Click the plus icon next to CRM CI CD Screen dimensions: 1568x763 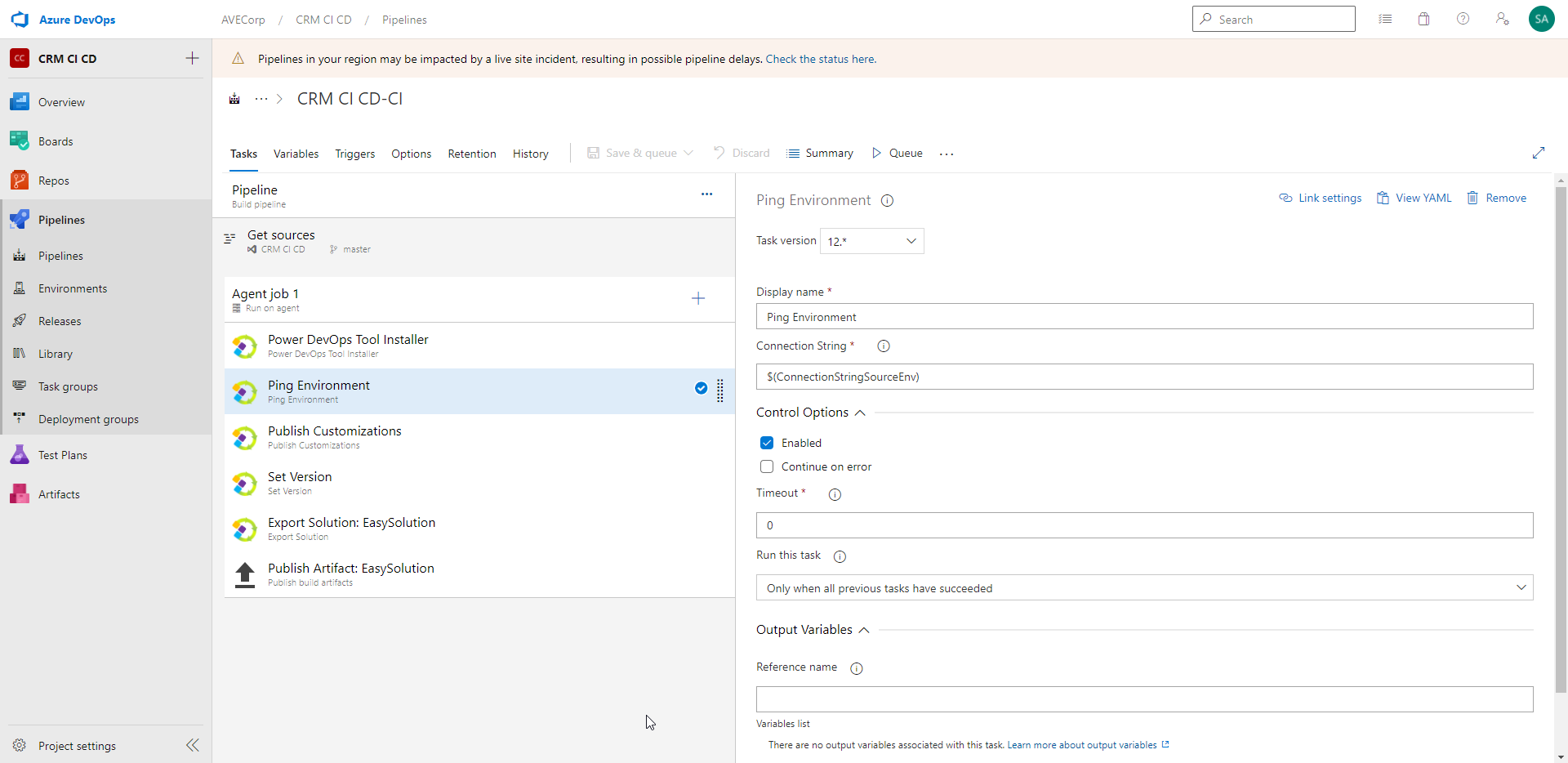point(192,58)
